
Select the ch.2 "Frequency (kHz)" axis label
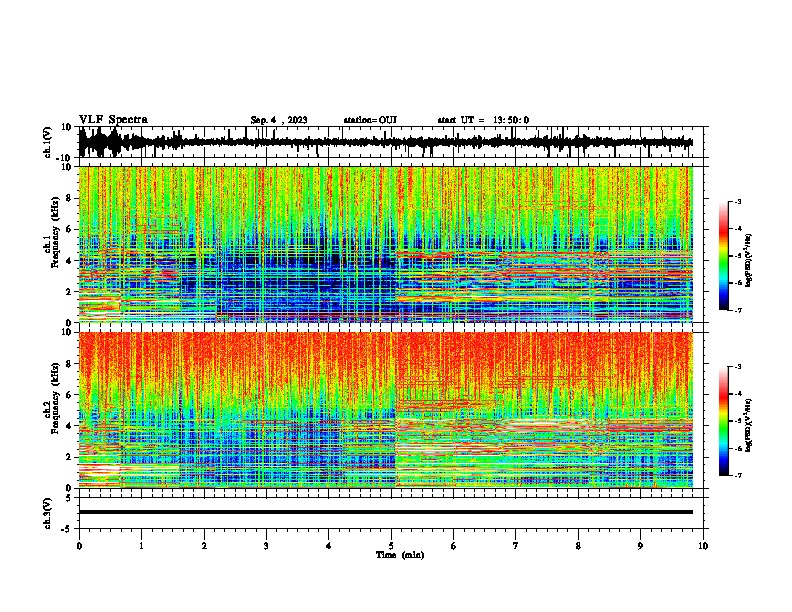tap(55, 397)
